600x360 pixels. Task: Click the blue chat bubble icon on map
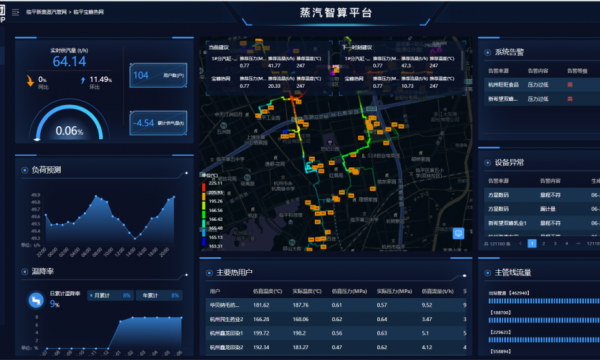coord(458,233)
